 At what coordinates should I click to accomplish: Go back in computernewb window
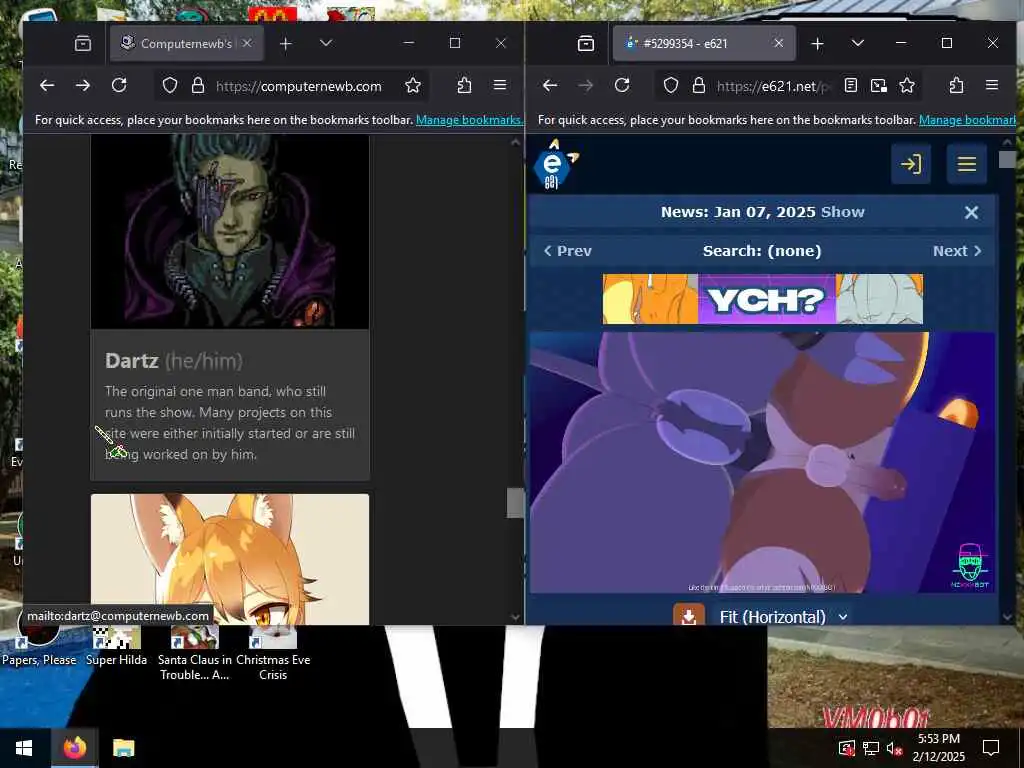(47, 86)
